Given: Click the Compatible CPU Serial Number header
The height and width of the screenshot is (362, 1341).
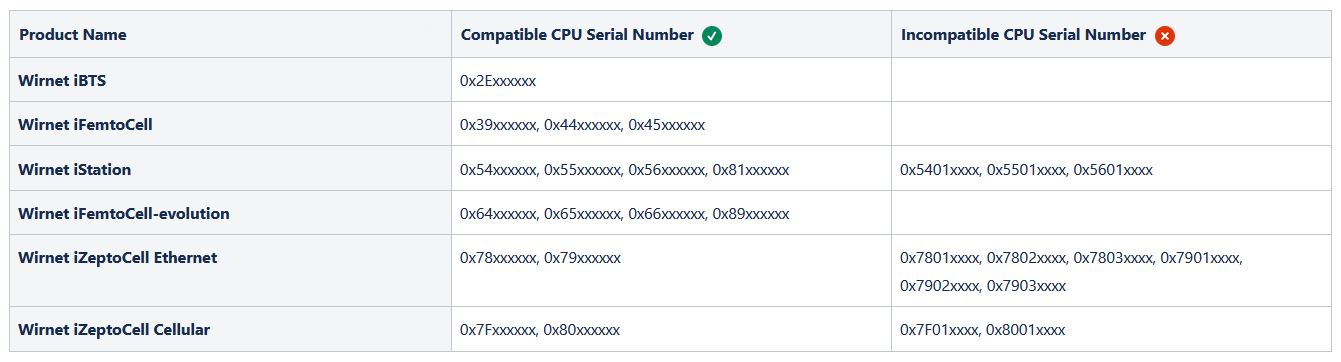Looking at the screenshot, I should [577, 35].
